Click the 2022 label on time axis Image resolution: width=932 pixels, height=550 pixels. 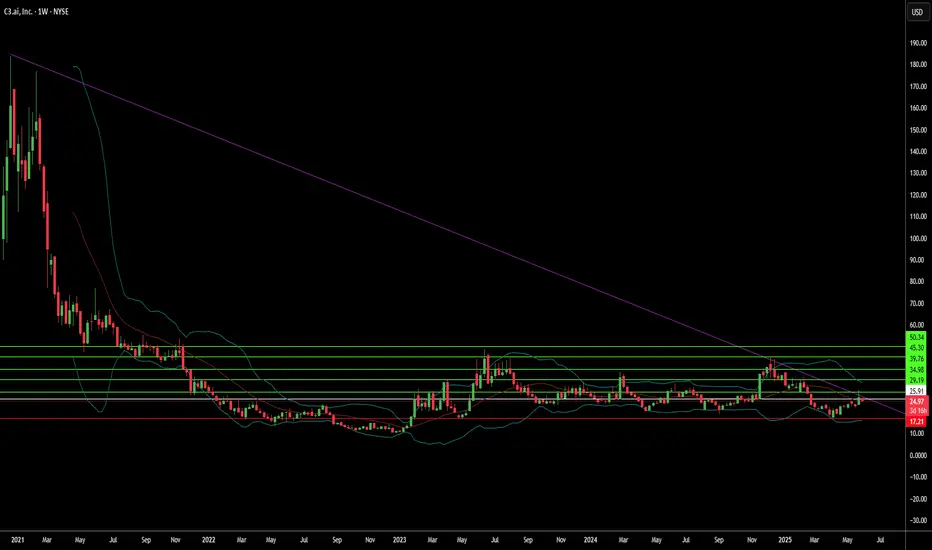208,540
